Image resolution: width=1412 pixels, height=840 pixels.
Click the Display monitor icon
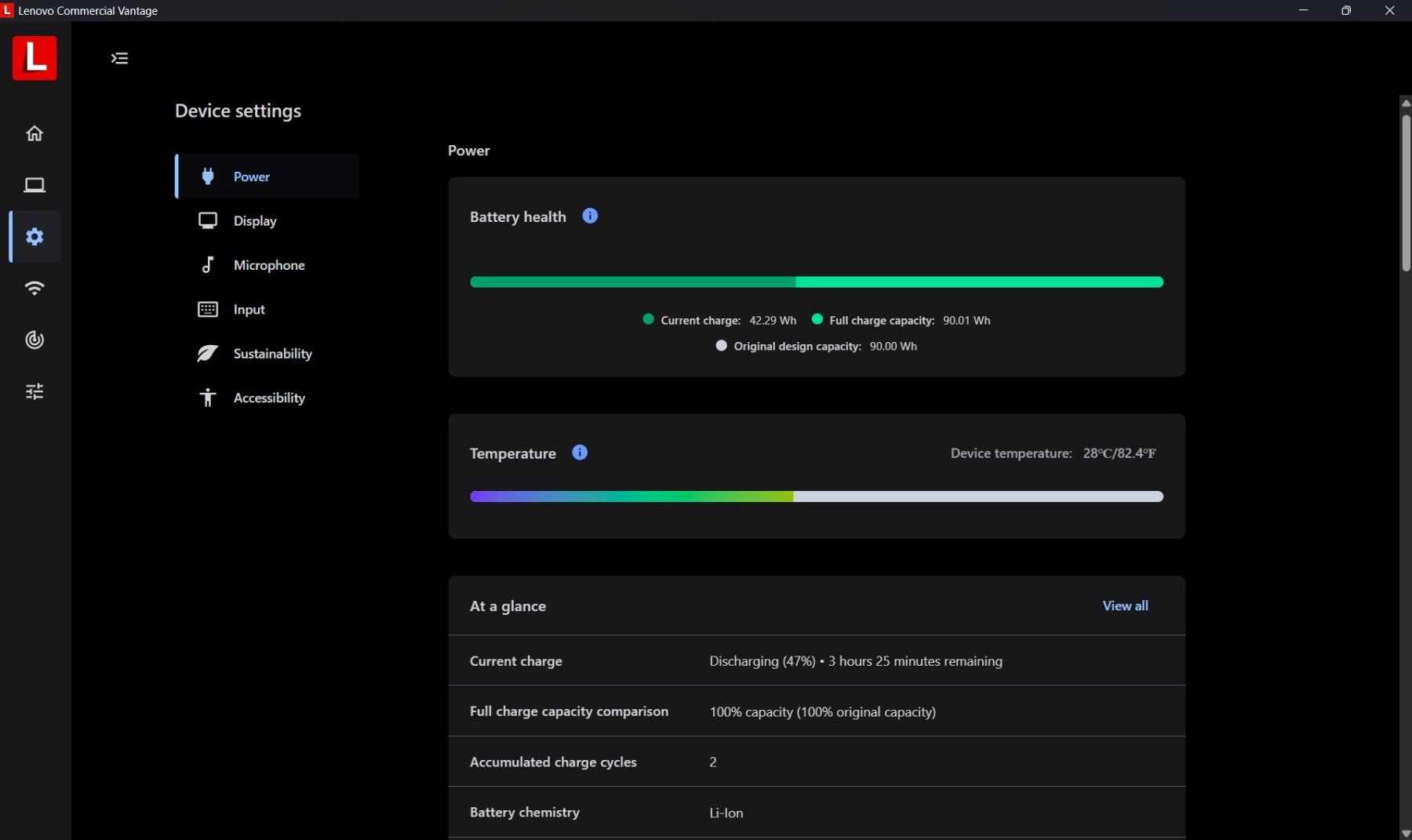pos(208,220)
